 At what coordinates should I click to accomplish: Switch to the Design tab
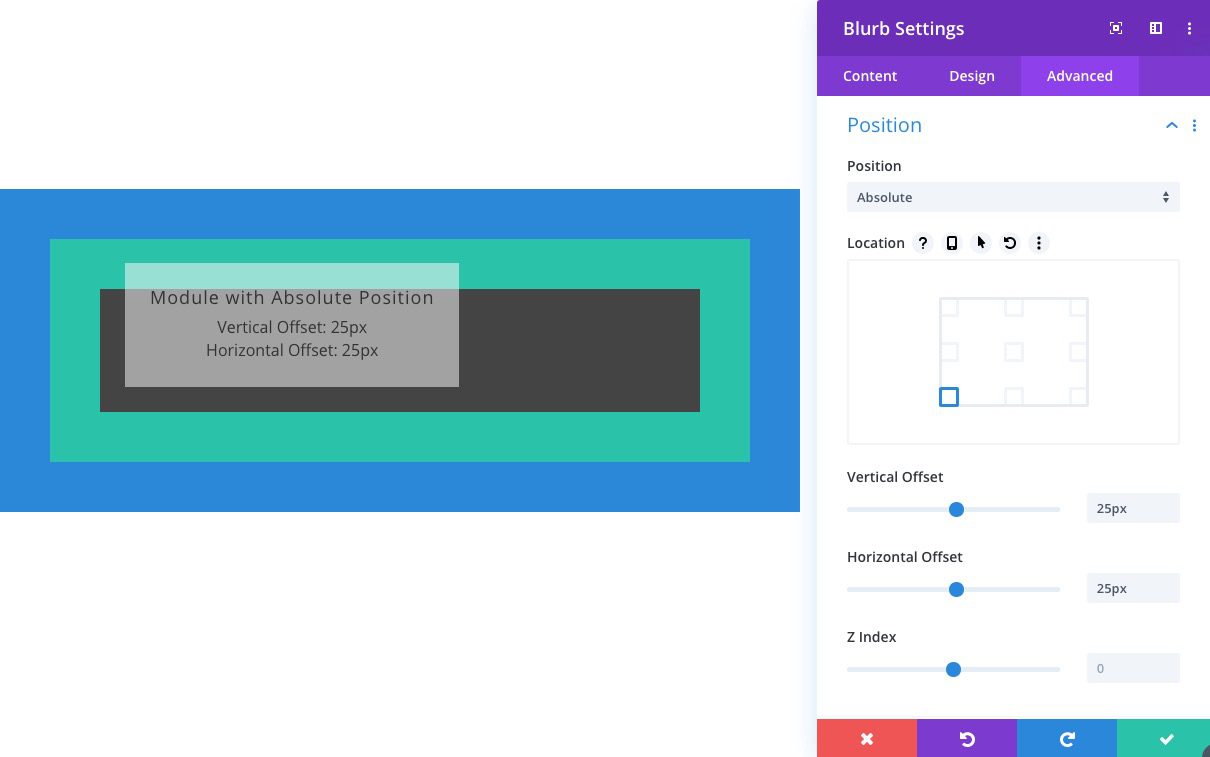pos(971,76)
